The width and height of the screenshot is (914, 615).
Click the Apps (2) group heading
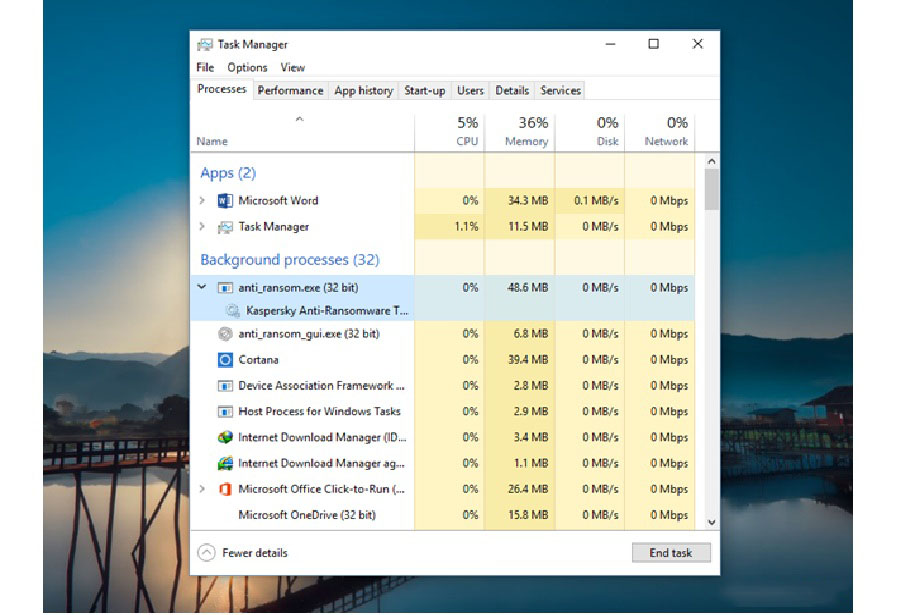pos(228,173)
